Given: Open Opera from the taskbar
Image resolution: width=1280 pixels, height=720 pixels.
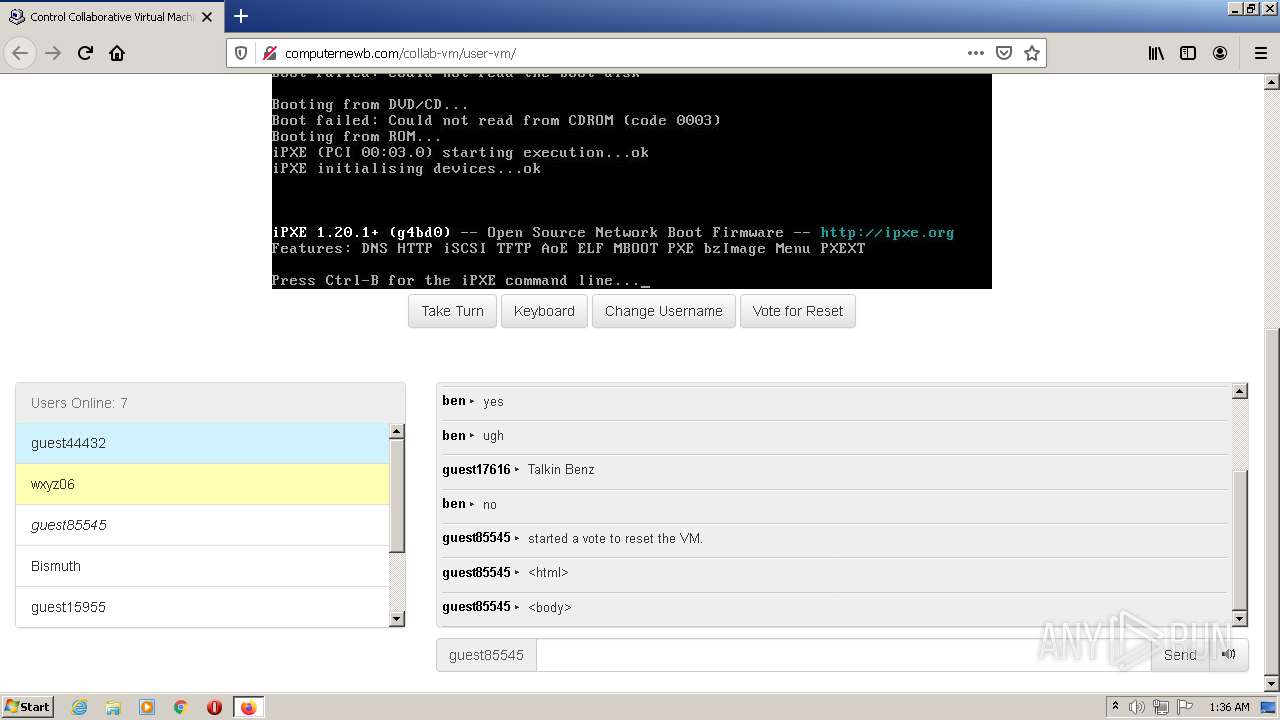Looking at the screenshot, I should click(x=214, y=707).
